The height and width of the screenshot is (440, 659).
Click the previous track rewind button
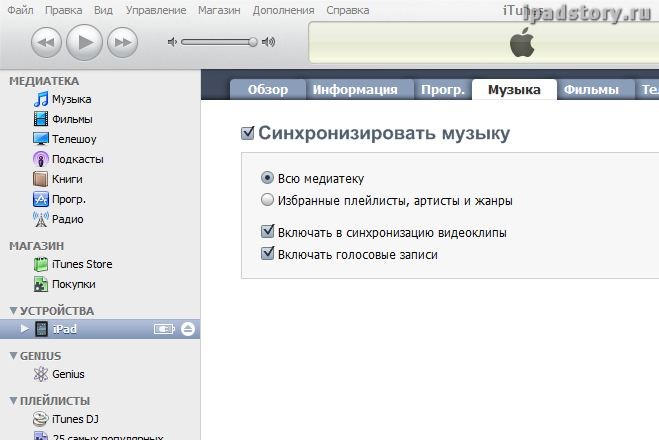(46, 42)
